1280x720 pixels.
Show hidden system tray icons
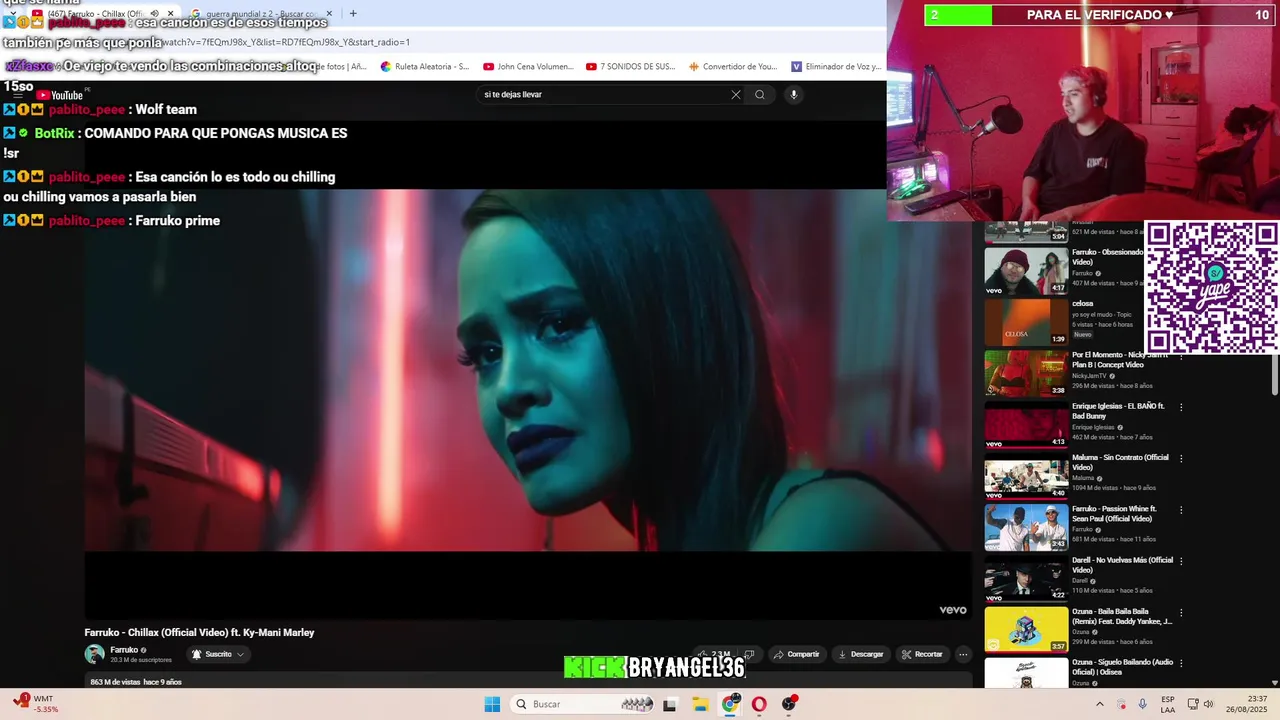(x=1099, y=704)
